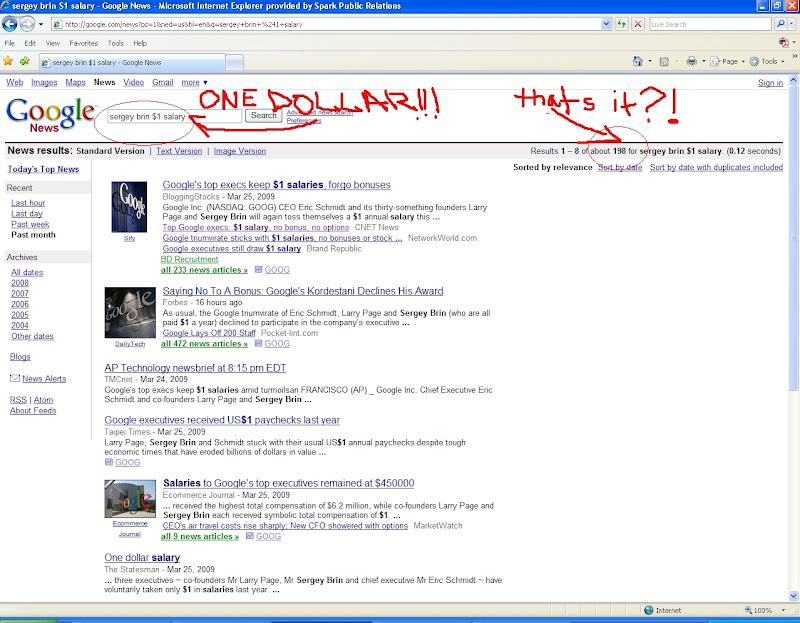This screenshot has height=623, width=800.
Task: Click 'Sort by date with duplicates included'
Action: coord(716,167)
